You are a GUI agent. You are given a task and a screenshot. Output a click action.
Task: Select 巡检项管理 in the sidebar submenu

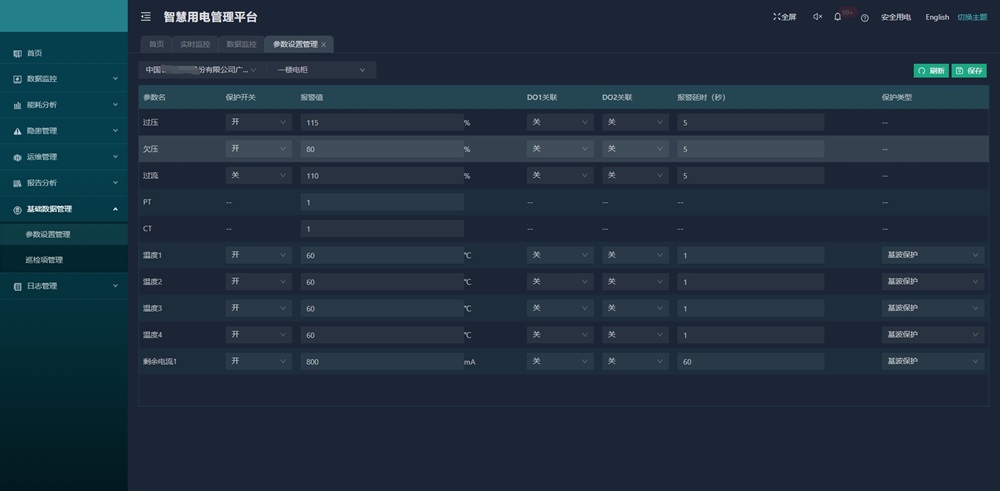coord(44,260)
